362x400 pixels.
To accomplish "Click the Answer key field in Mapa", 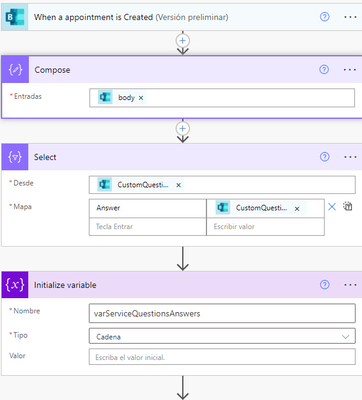I will pyautogui.click(x=148, y=208).
